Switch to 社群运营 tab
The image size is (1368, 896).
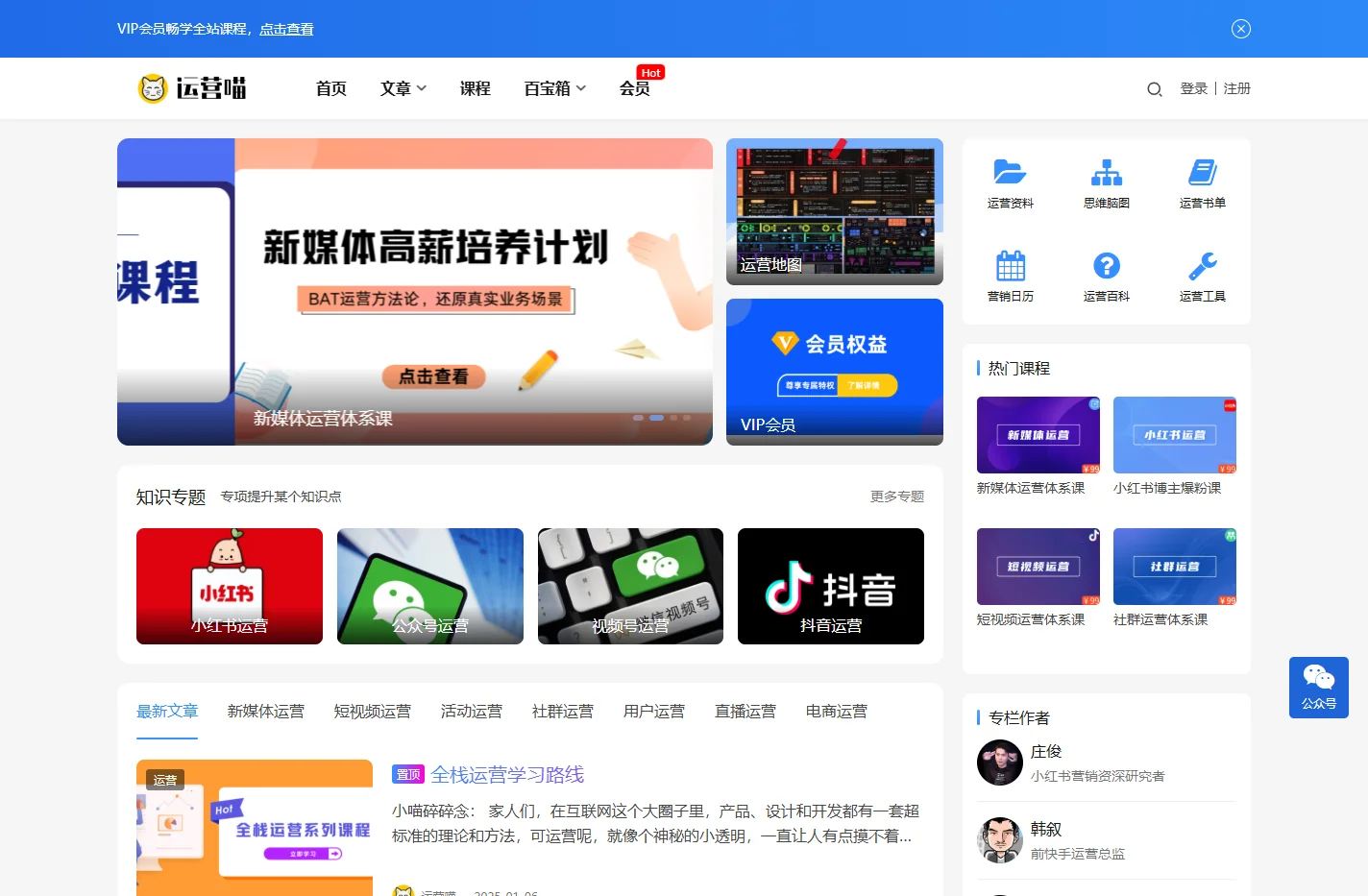[x=563, y=712]
